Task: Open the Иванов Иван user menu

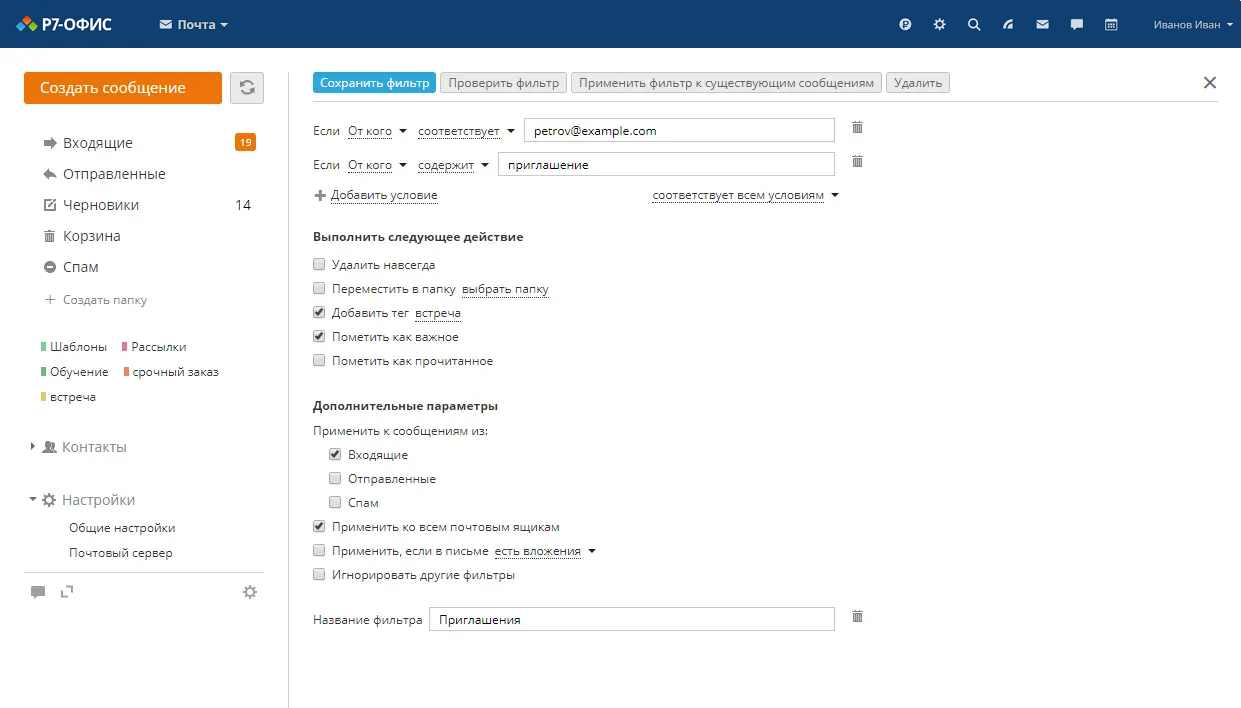Action: click(x=1192, y=25)
